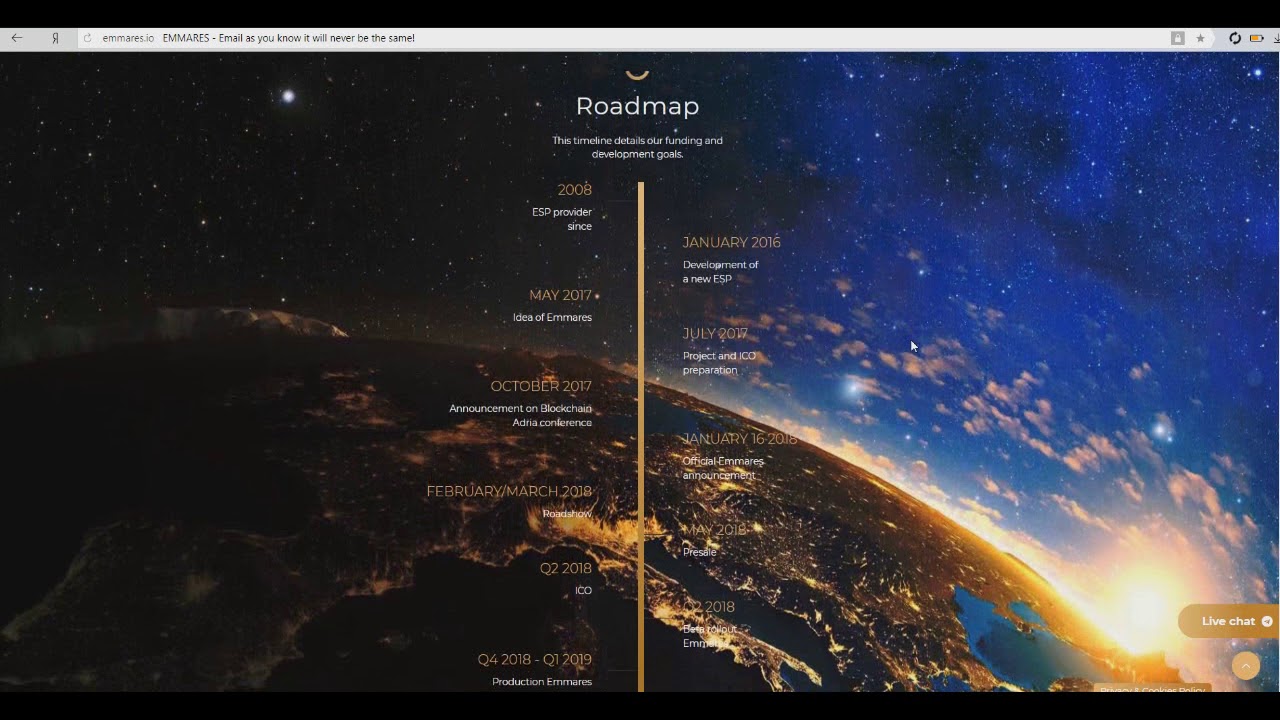Open Privacy & Cookies Policy link

[1152, 689]
